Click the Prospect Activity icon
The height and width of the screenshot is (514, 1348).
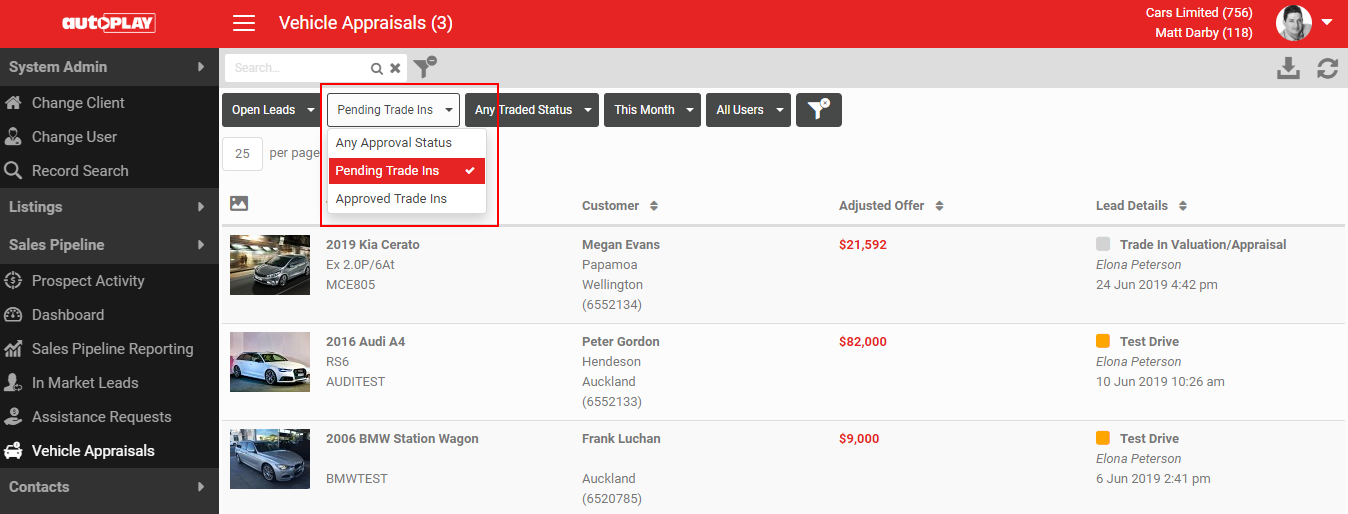coord(13,280)
